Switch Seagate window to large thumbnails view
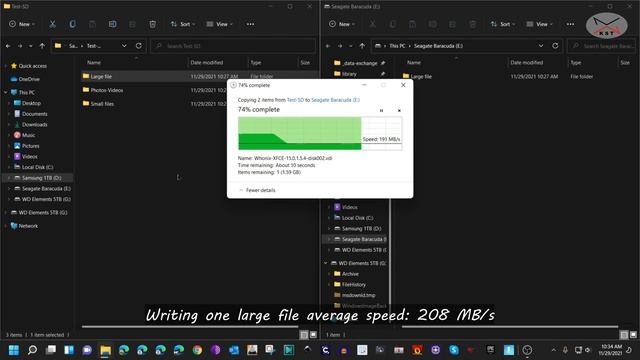Image resolution: width=640 pixels, height=360 pixels. coord(633,335)
